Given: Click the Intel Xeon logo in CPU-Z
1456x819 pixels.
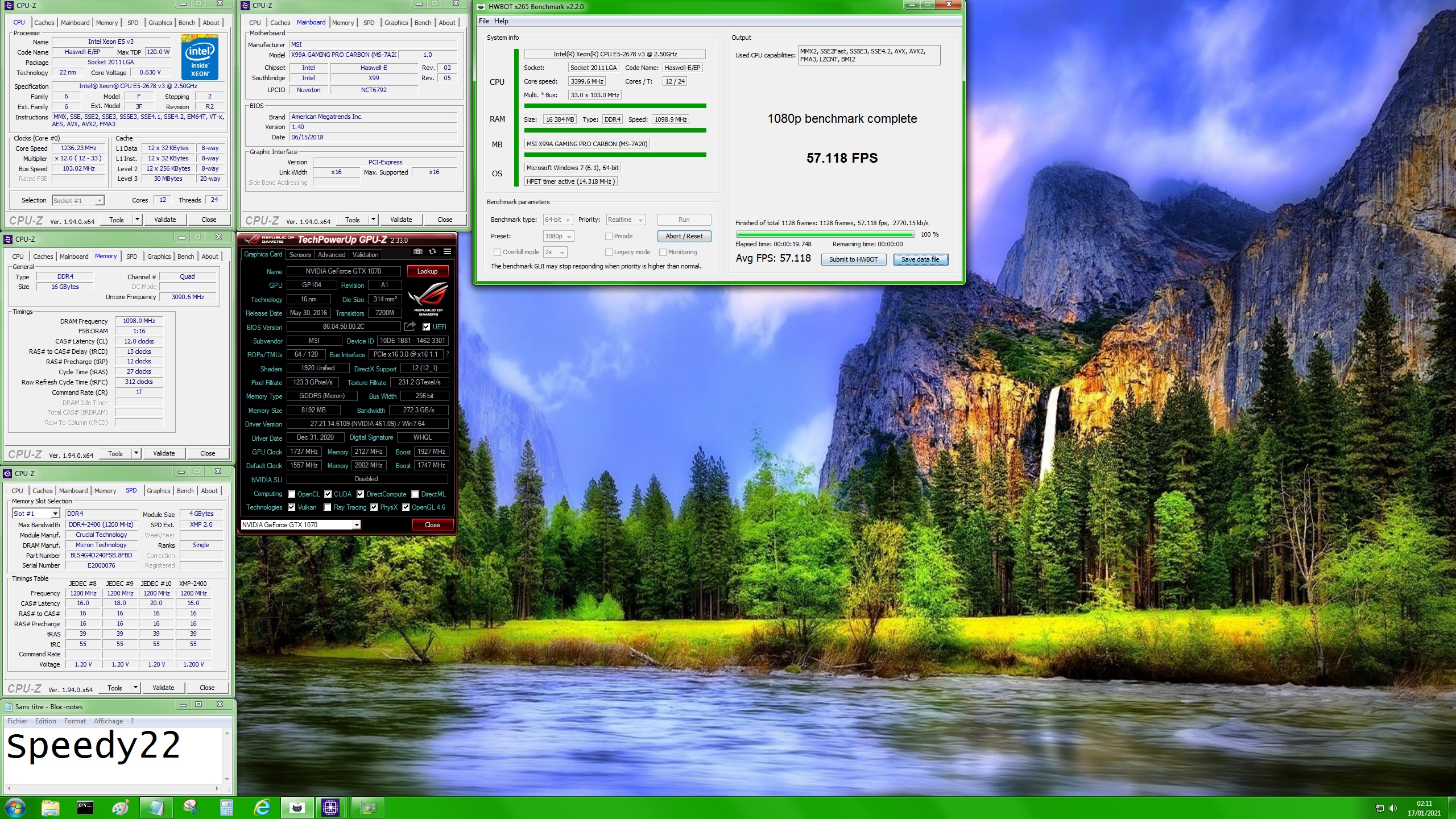Looking at the screenshot, I should [x=200, y=58].
